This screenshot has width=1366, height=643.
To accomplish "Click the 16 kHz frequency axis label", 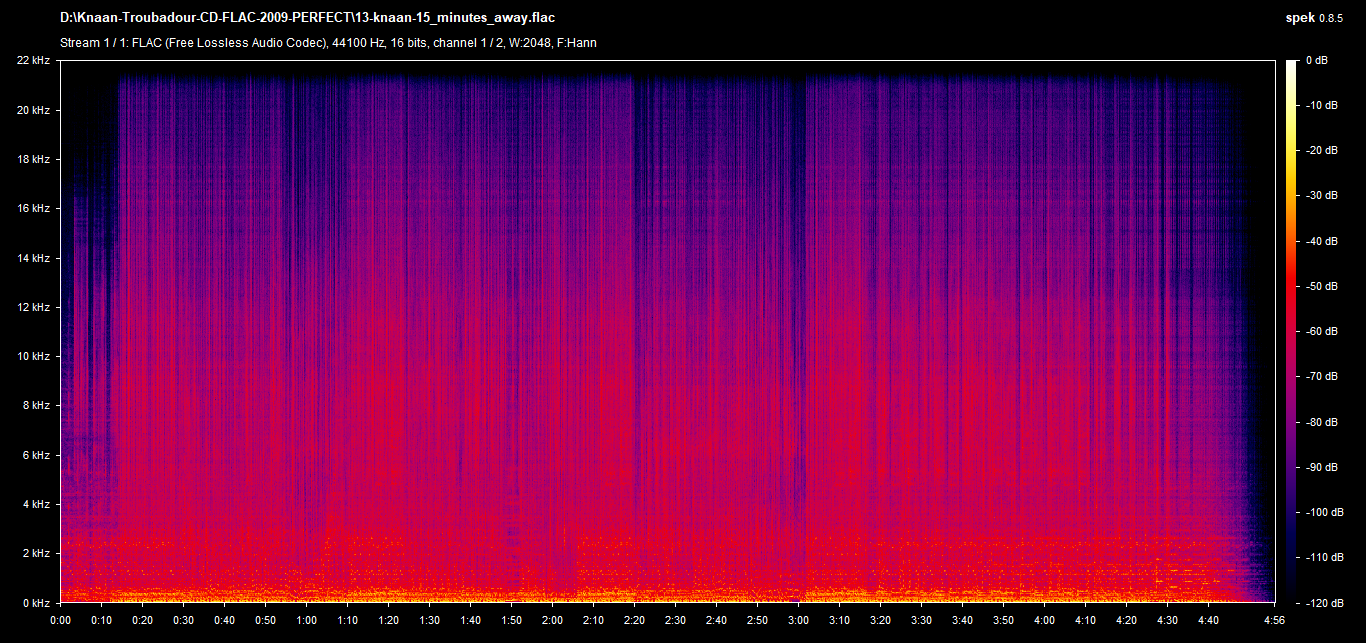I will 33,209.
